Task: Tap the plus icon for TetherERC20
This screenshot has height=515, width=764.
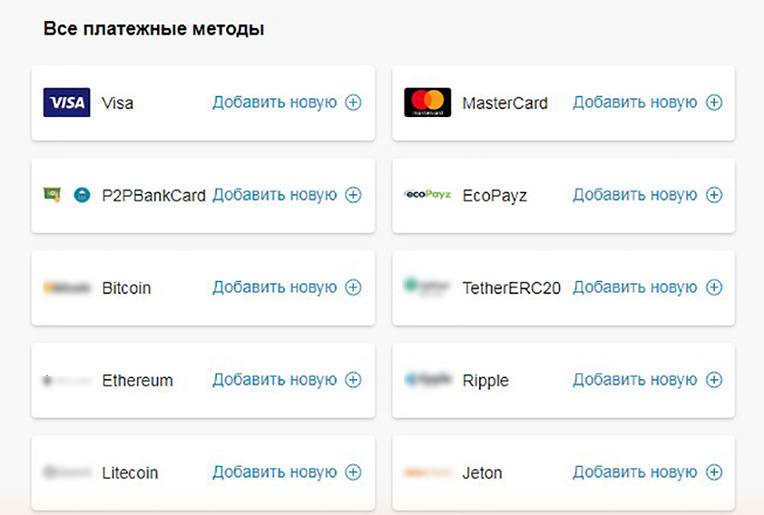Action: click(x=714, y=288)
